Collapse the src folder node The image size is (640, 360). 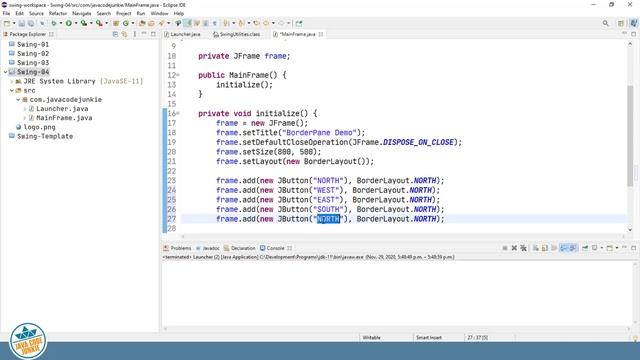12,90
